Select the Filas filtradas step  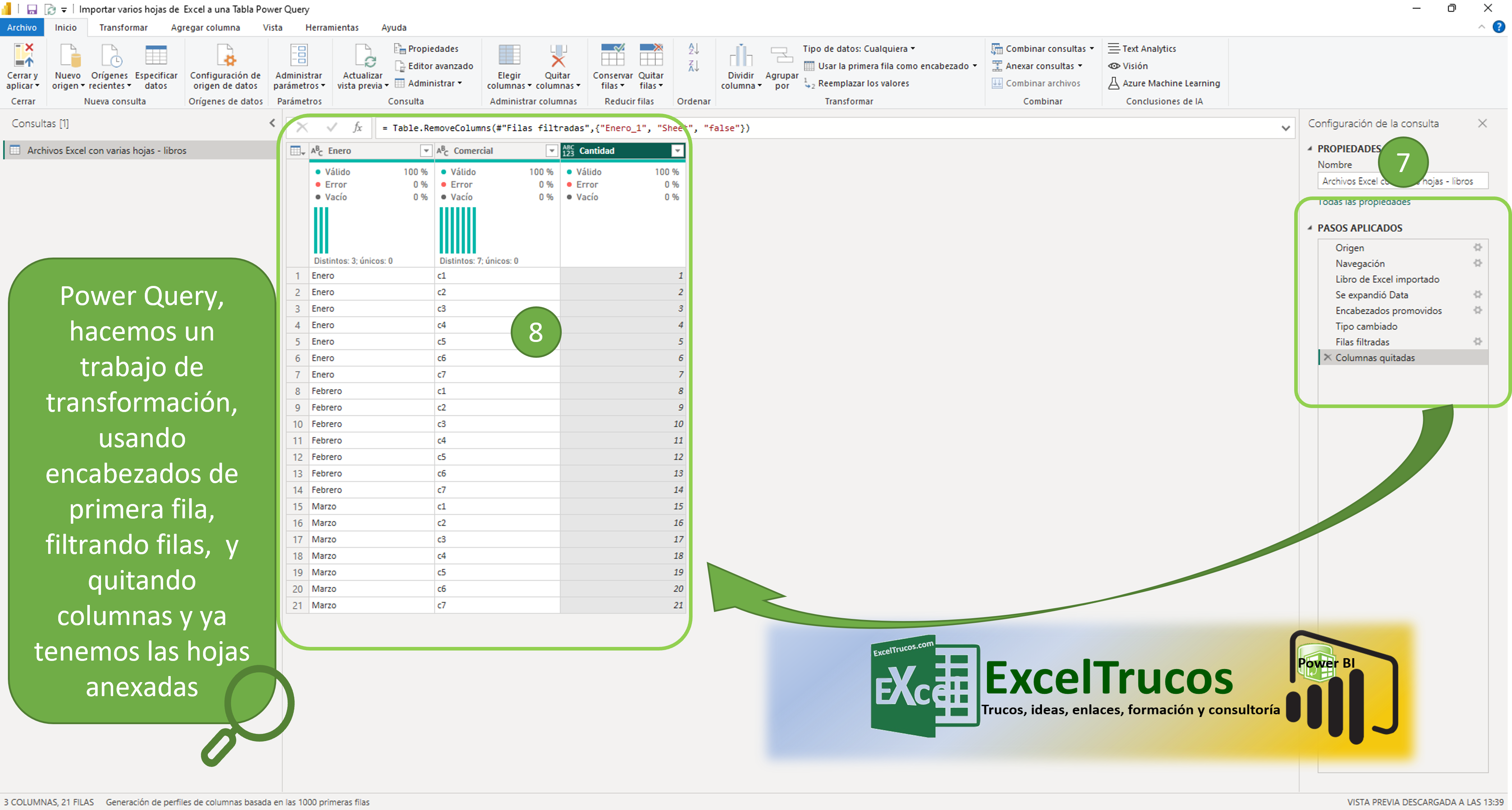pyautogui.click(x=1362, y=342)
